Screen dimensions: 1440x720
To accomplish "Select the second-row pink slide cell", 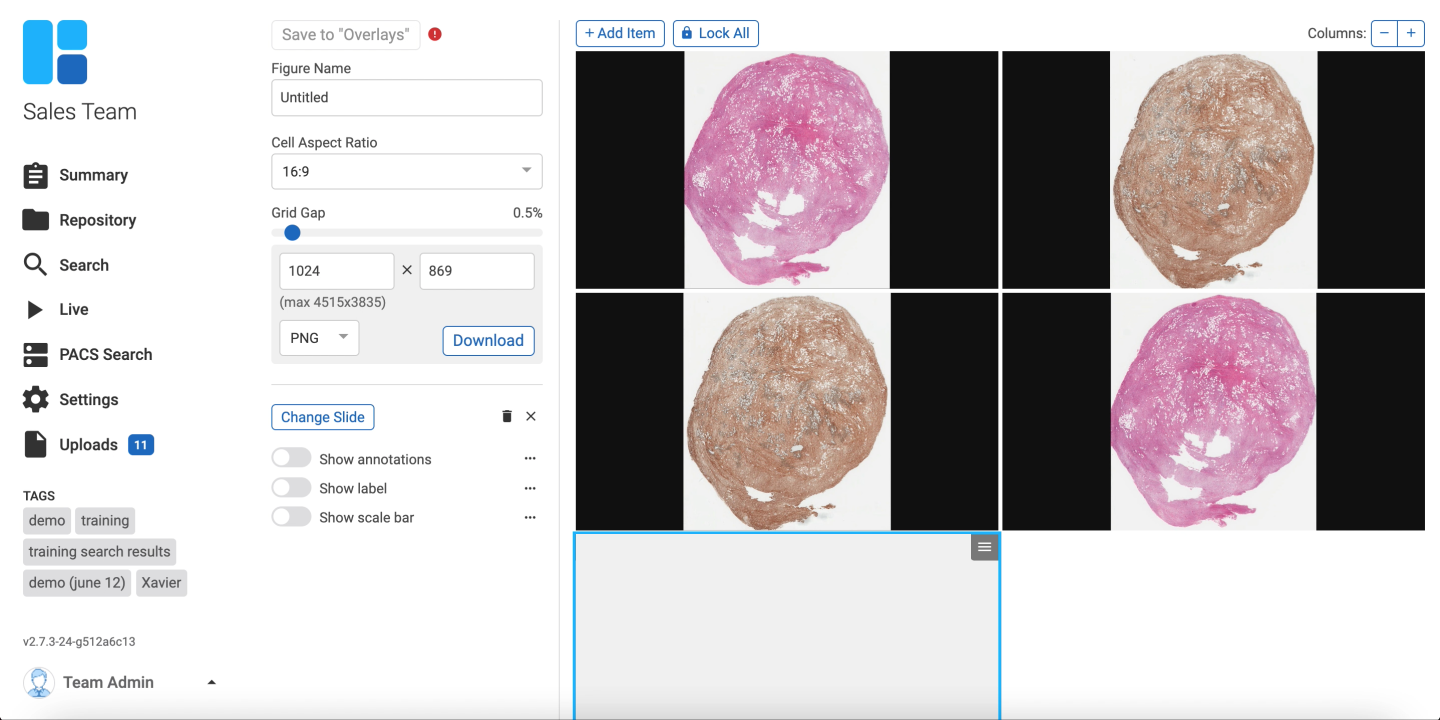I will (1213, 411).
